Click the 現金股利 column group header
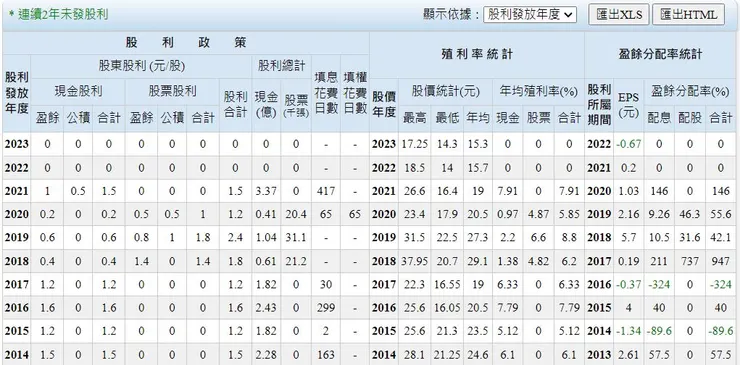740x365 pixels. coord(78,91)
